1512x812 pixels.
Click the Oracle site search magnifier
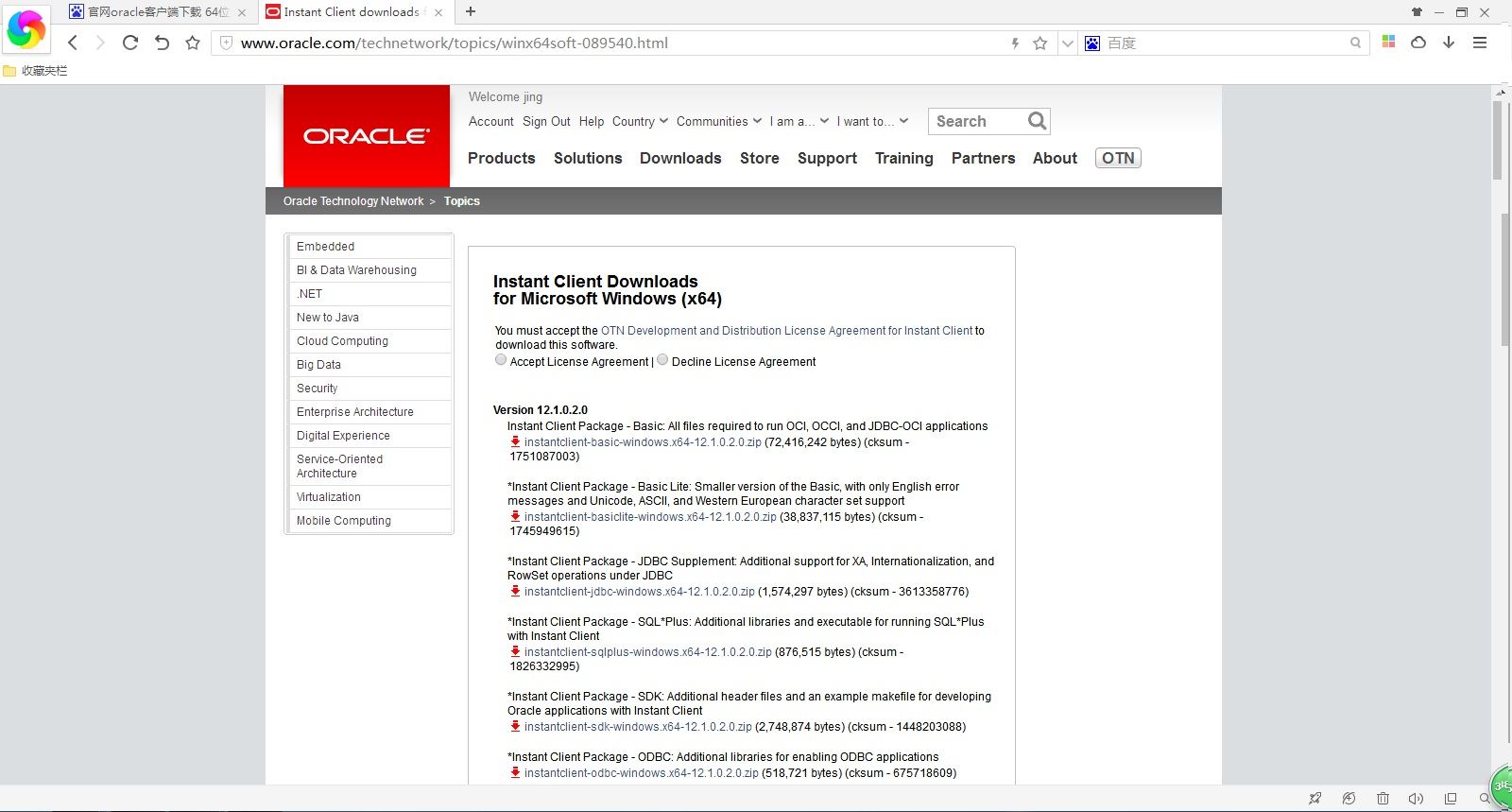1037,121
